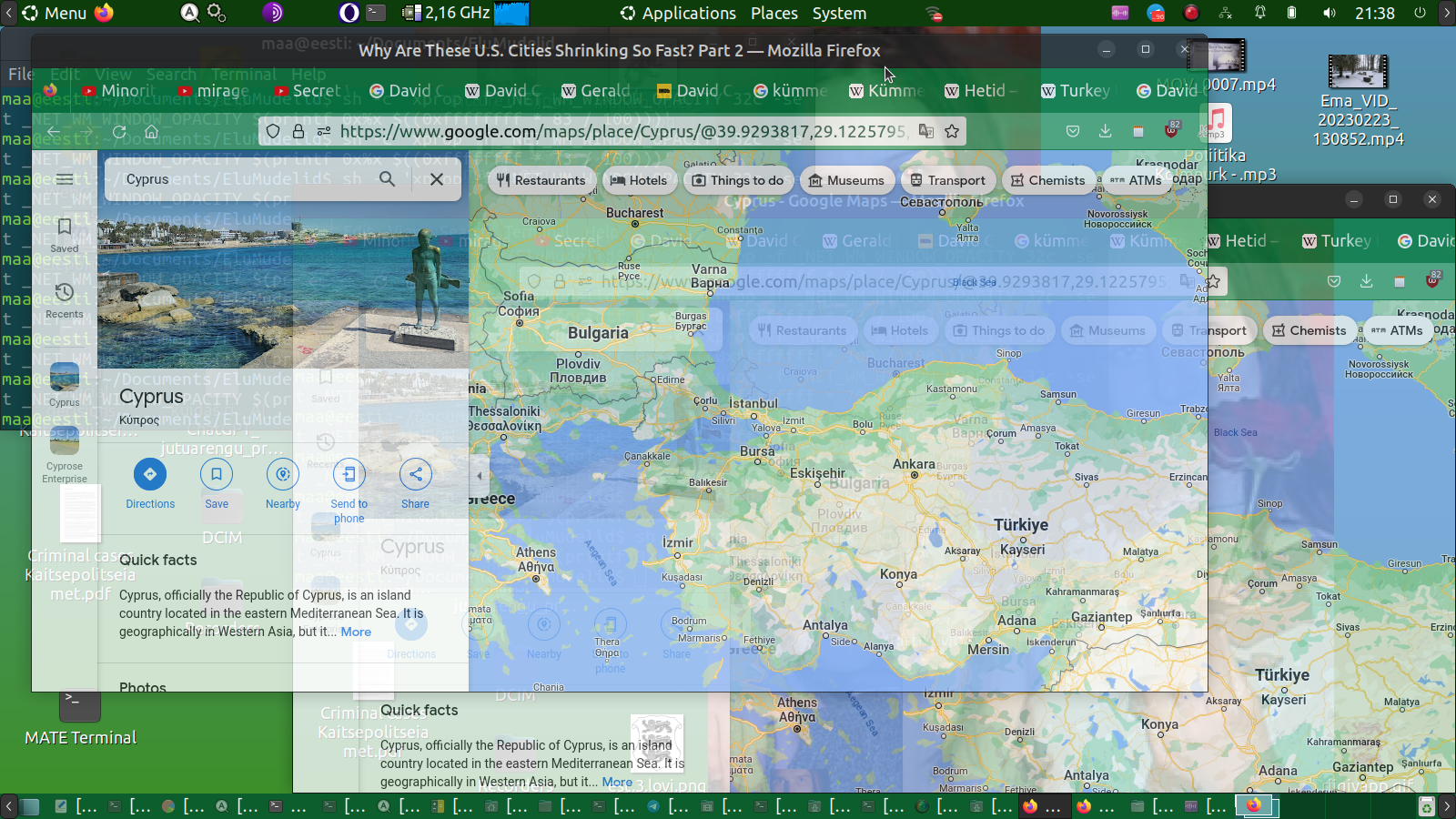Image resolution: width=1456 pixels, height=819 pixels.
Task: Open the Google Maps hamburger menu
Action: 65,179
